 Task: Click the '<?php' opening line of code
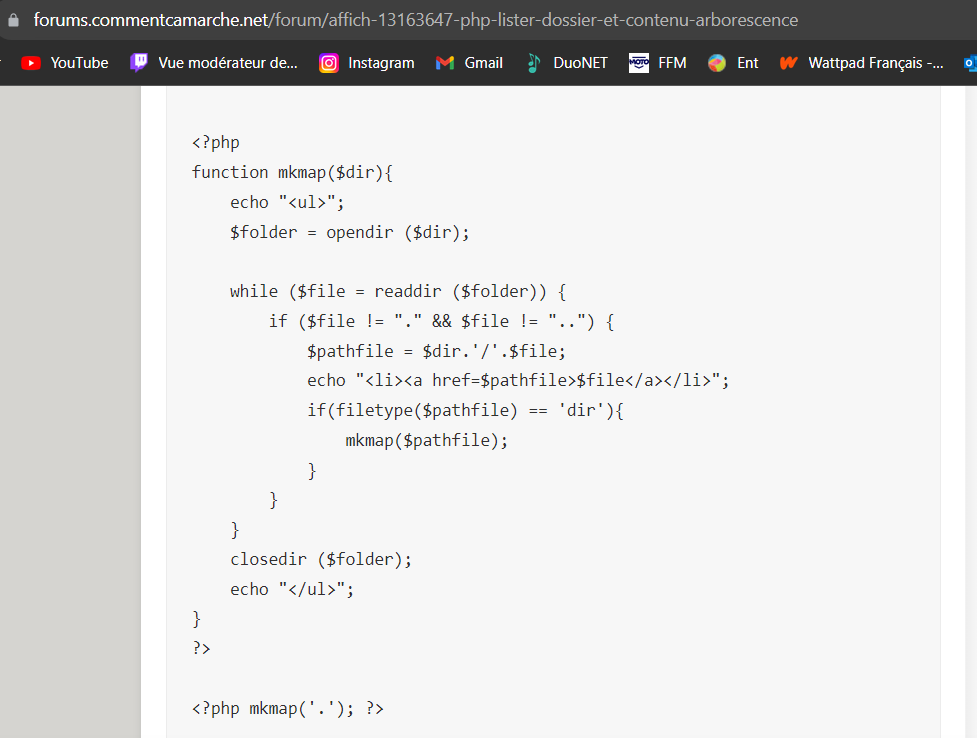[216, 143]
